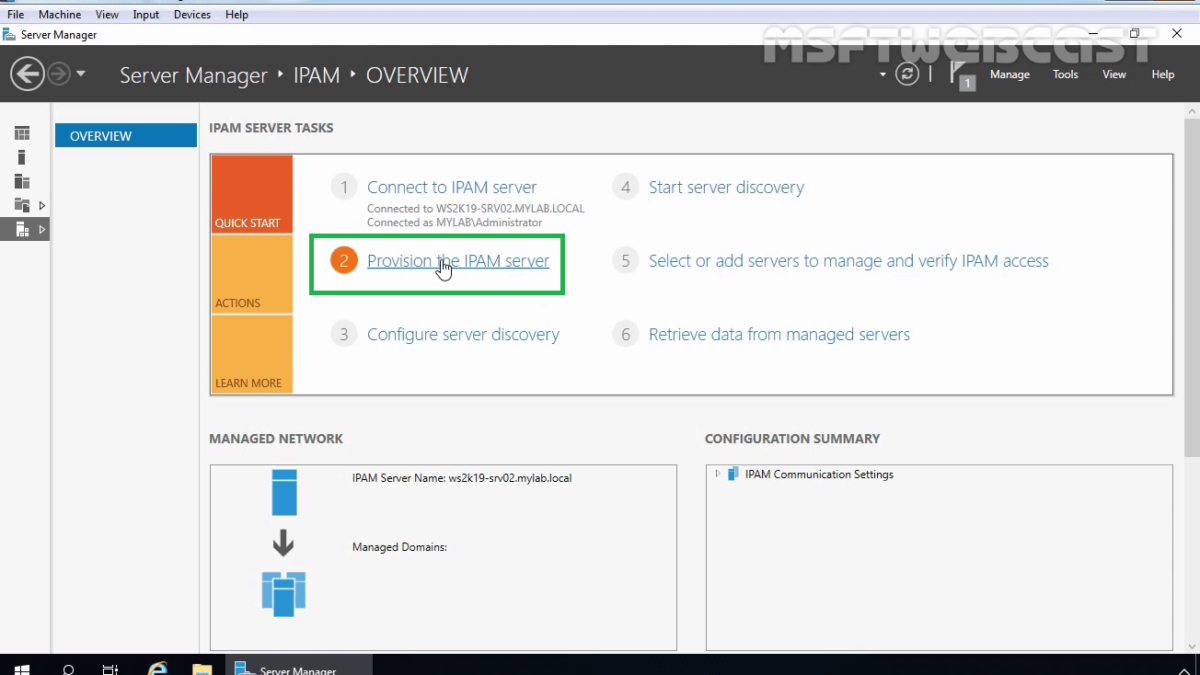Expand IPAM Communication Settings tree node
Viewport: 1200px width, 675px height.
coord(718,474)
